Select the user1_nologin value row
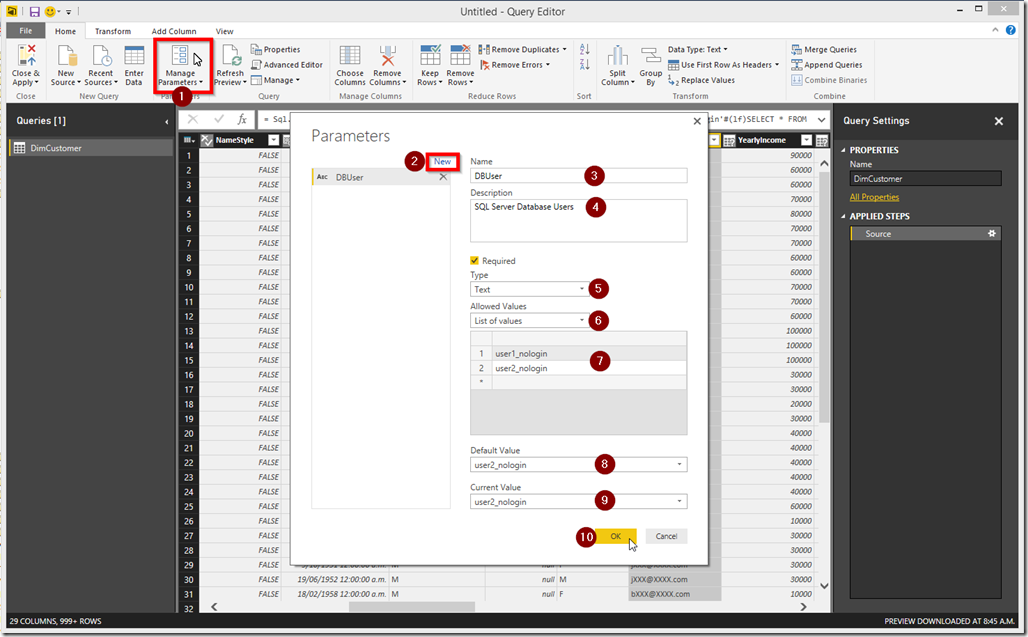The image size is (1028, 637). tap(578, 353)
